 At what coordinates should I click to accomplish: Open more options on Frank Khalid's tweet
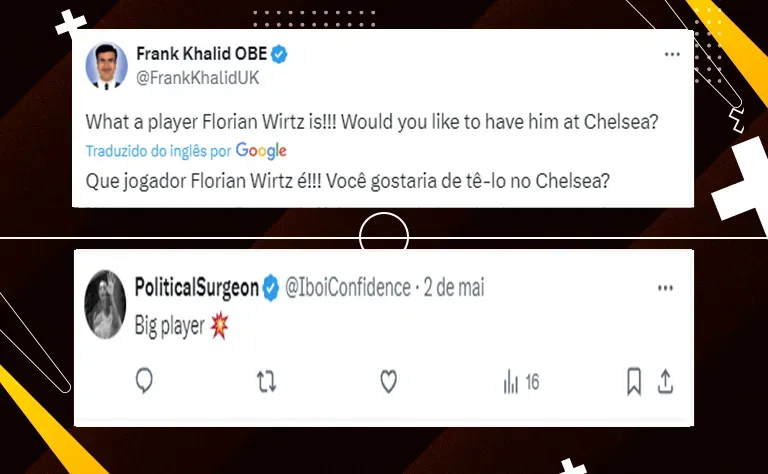(672, 53)
